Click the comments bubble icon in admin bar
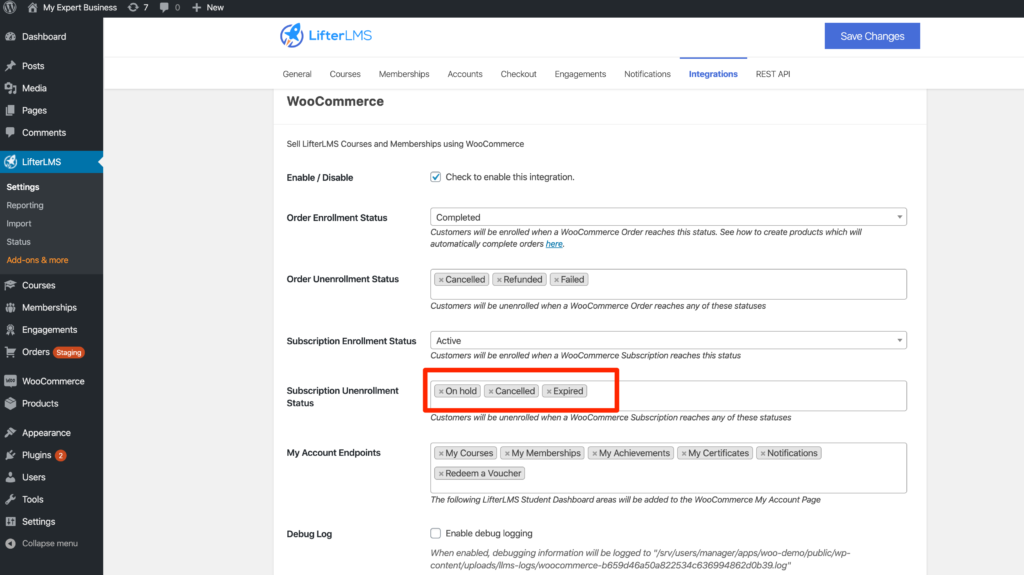1024x575 pixels. (164, 7)
